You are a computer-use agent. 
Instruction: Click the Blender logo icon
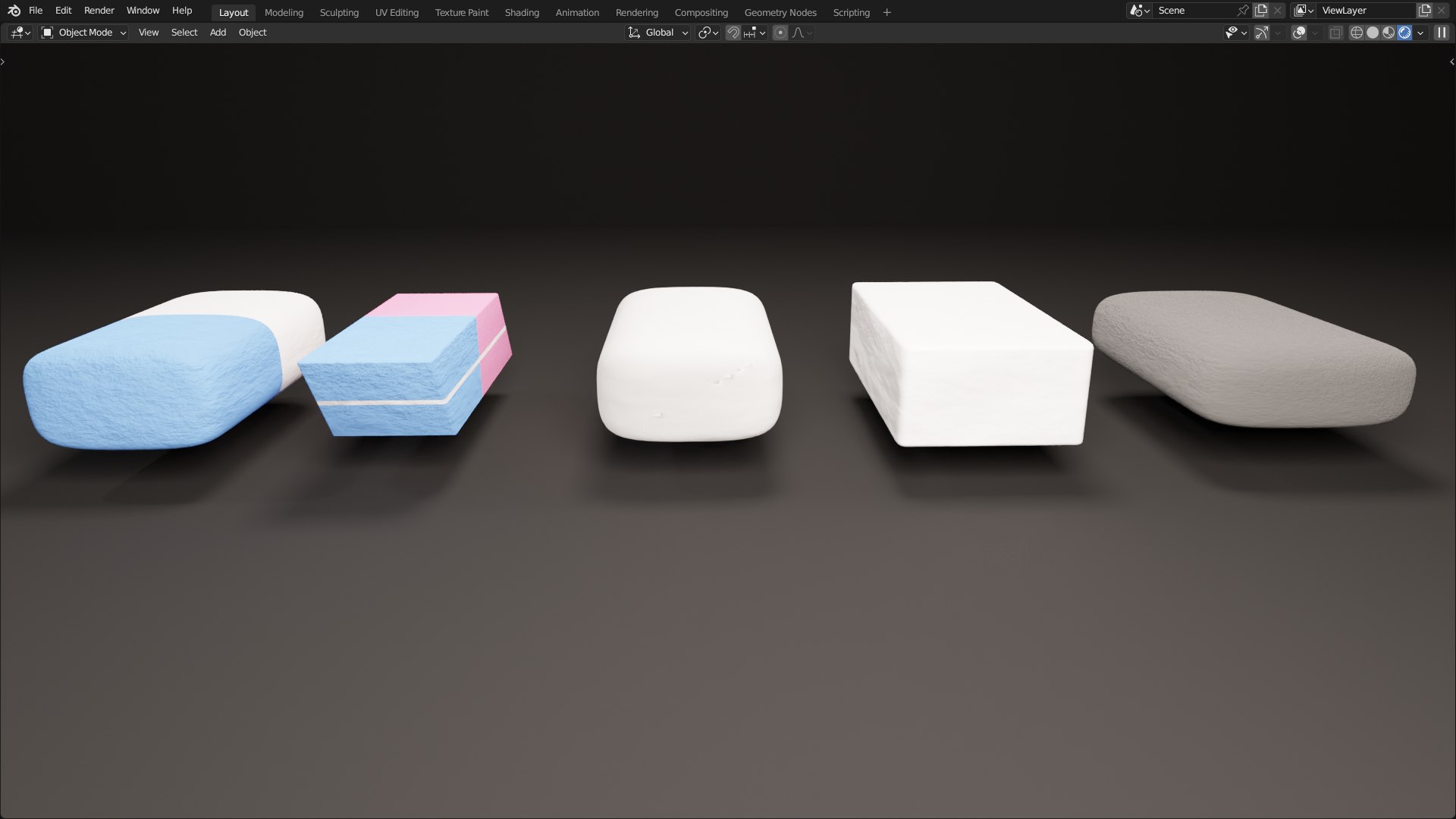pos(14,11)
